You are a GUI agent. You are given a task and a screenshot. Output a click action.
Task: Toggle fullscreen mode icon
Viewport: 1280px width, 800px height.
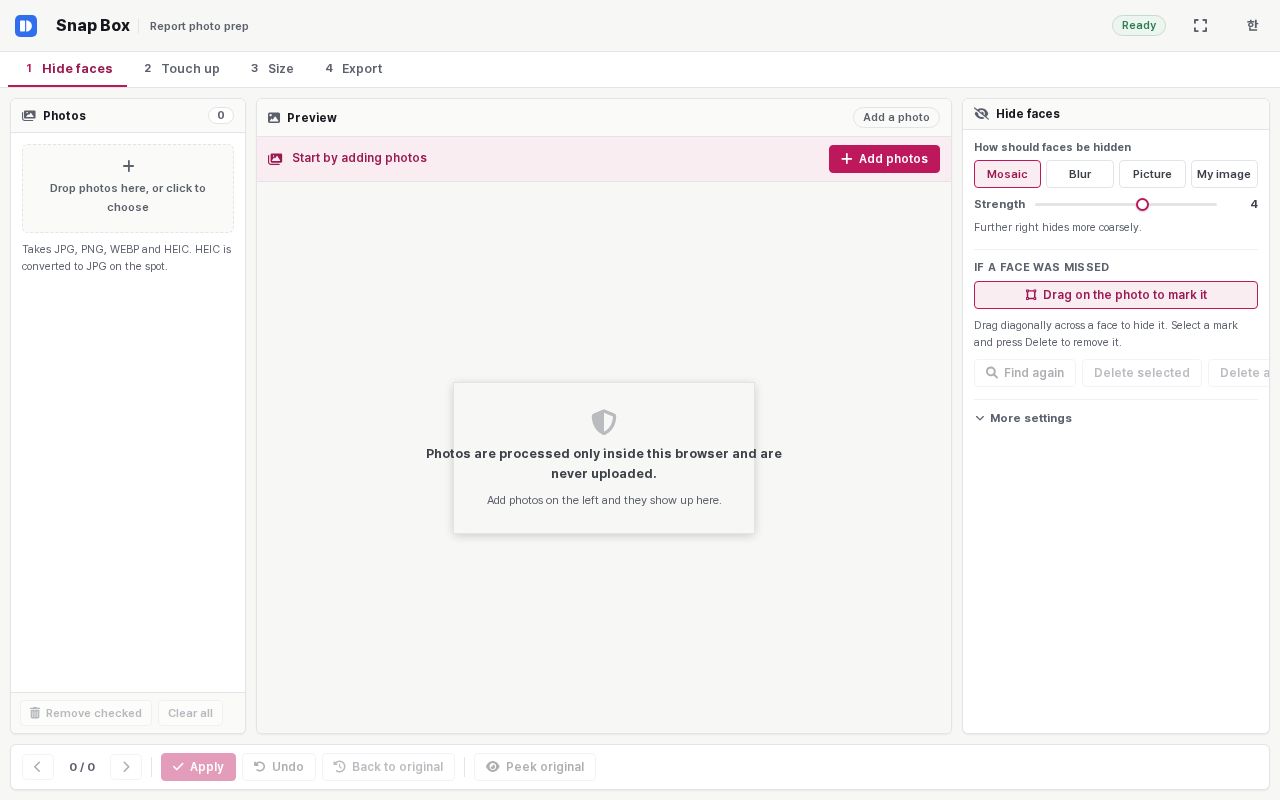pyautogui.click(x=1200, y=26)
